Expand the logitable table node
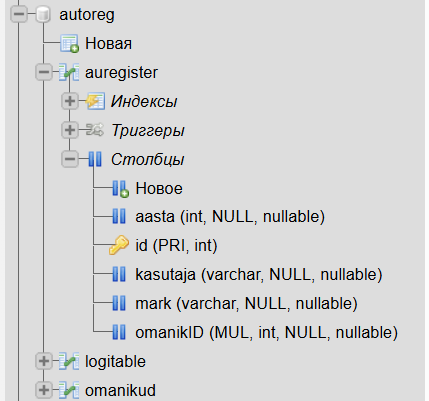This screenshot has width=429, height=401. [x=44, y=361]
